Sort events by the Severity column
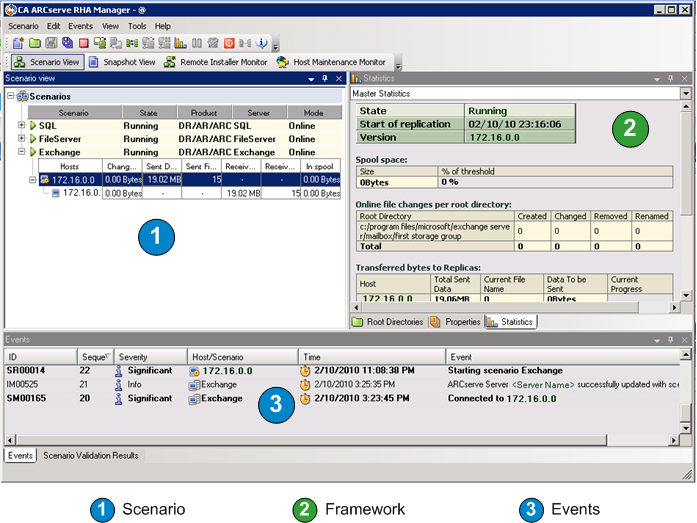 [151, 357]
